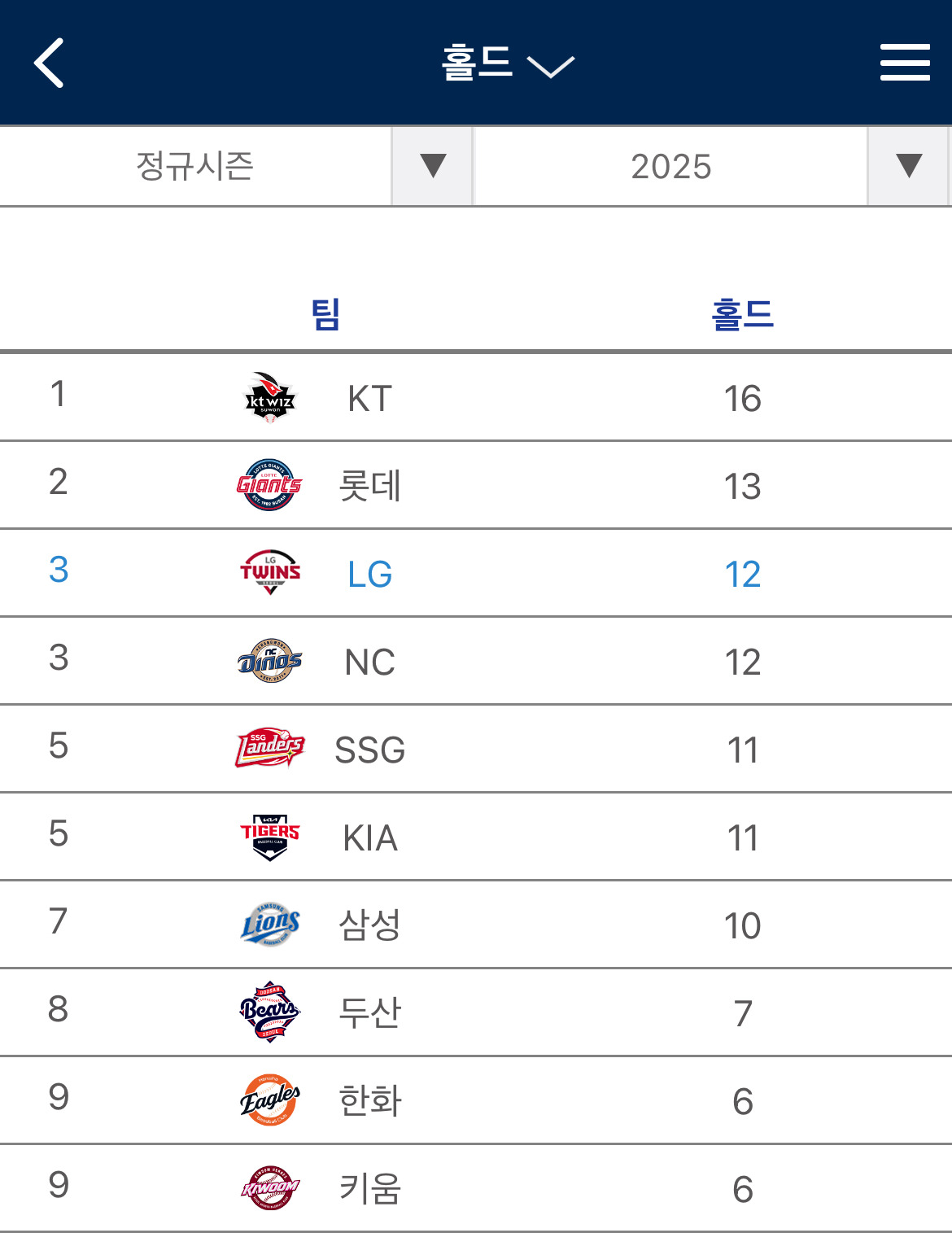Click the Doosan Bears logo

270,1012
